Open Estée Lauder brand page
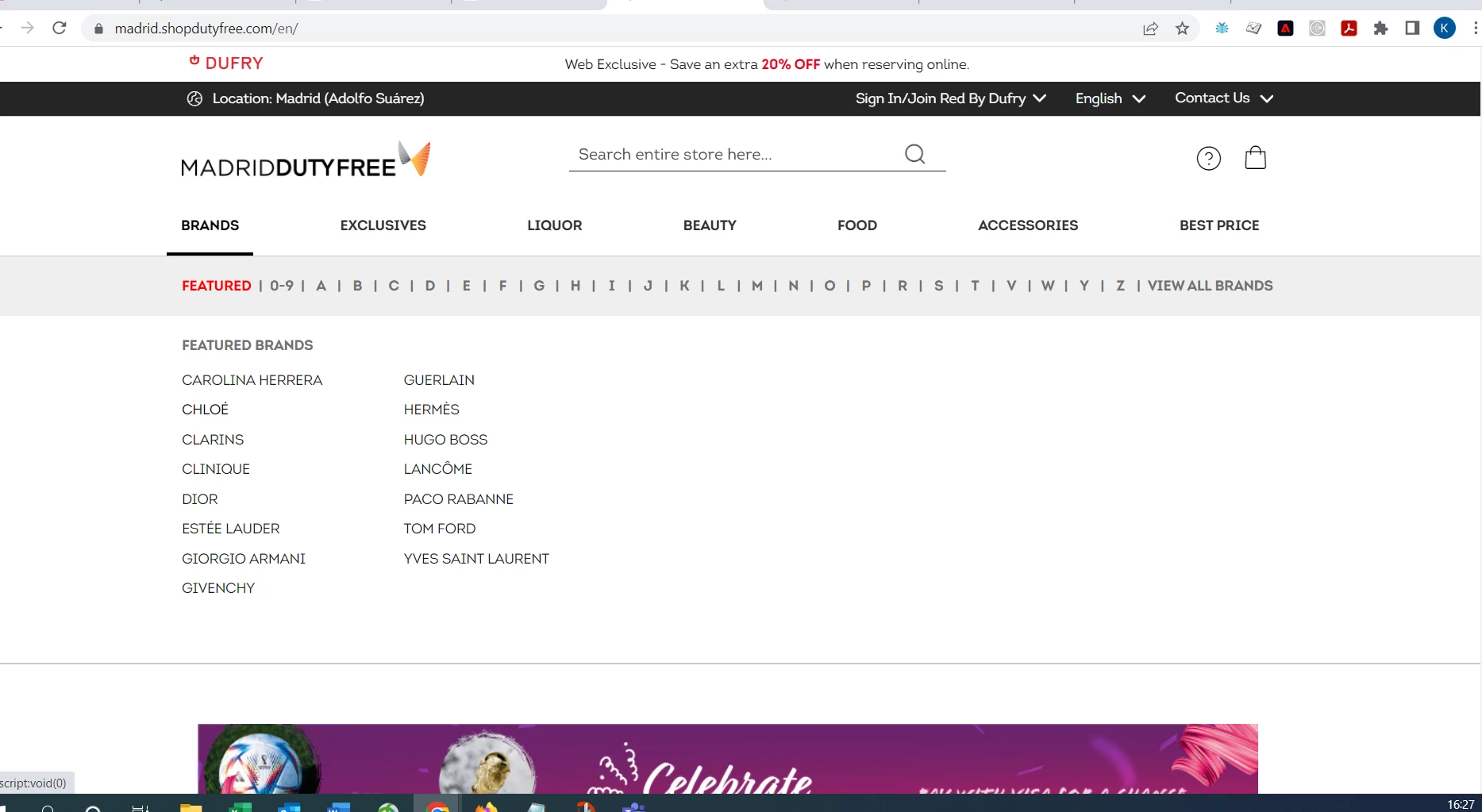This screenshot has height=812, width=1482. (230, 529)
